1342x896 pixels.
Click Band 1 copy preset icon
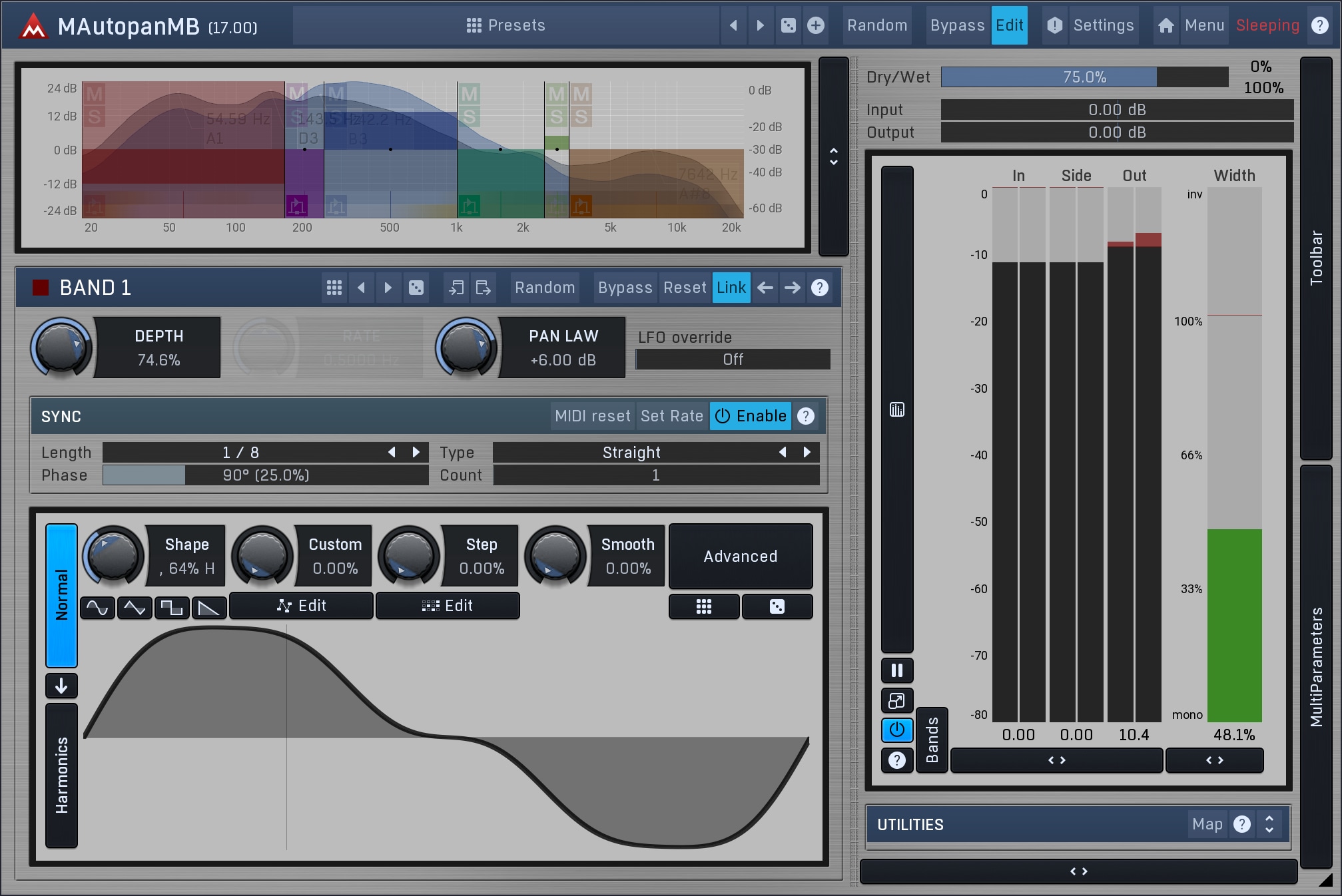(x=456, y=288)
